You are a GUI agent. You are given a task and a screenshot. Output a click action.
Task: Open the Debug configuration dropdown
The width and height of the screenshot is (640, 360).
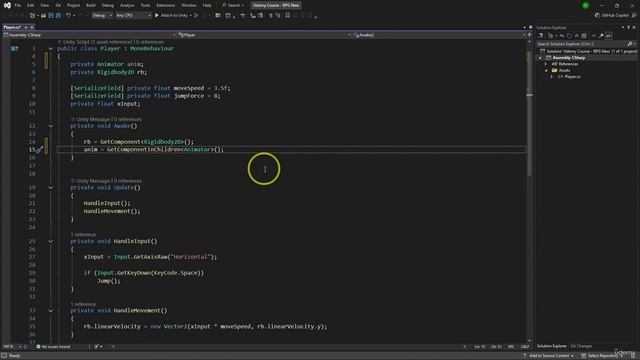point(102,16)
